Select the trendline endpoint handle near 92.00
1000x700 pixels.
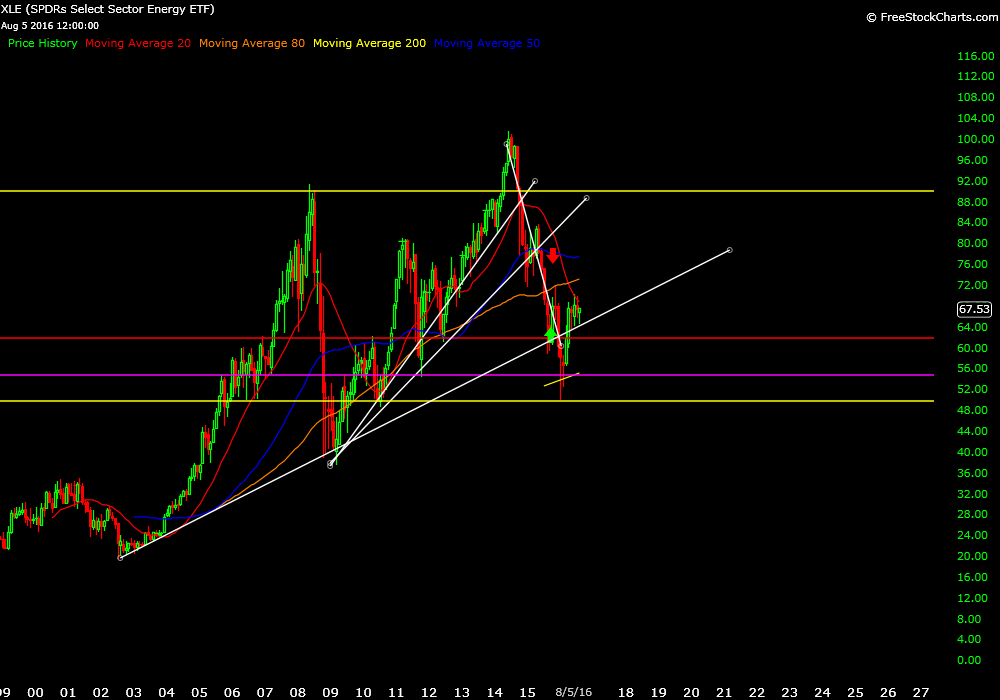coord(535,181)
